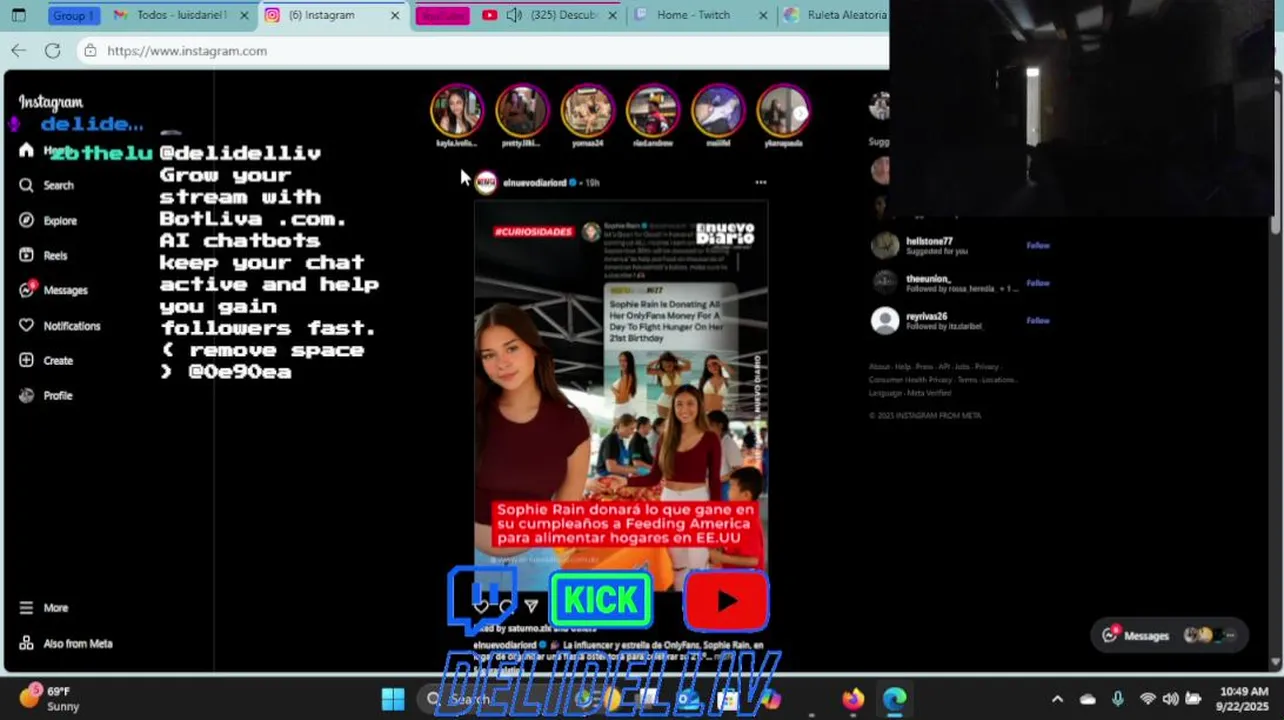
Task: Open the taskbar volume control
Action: [1170, 699]
